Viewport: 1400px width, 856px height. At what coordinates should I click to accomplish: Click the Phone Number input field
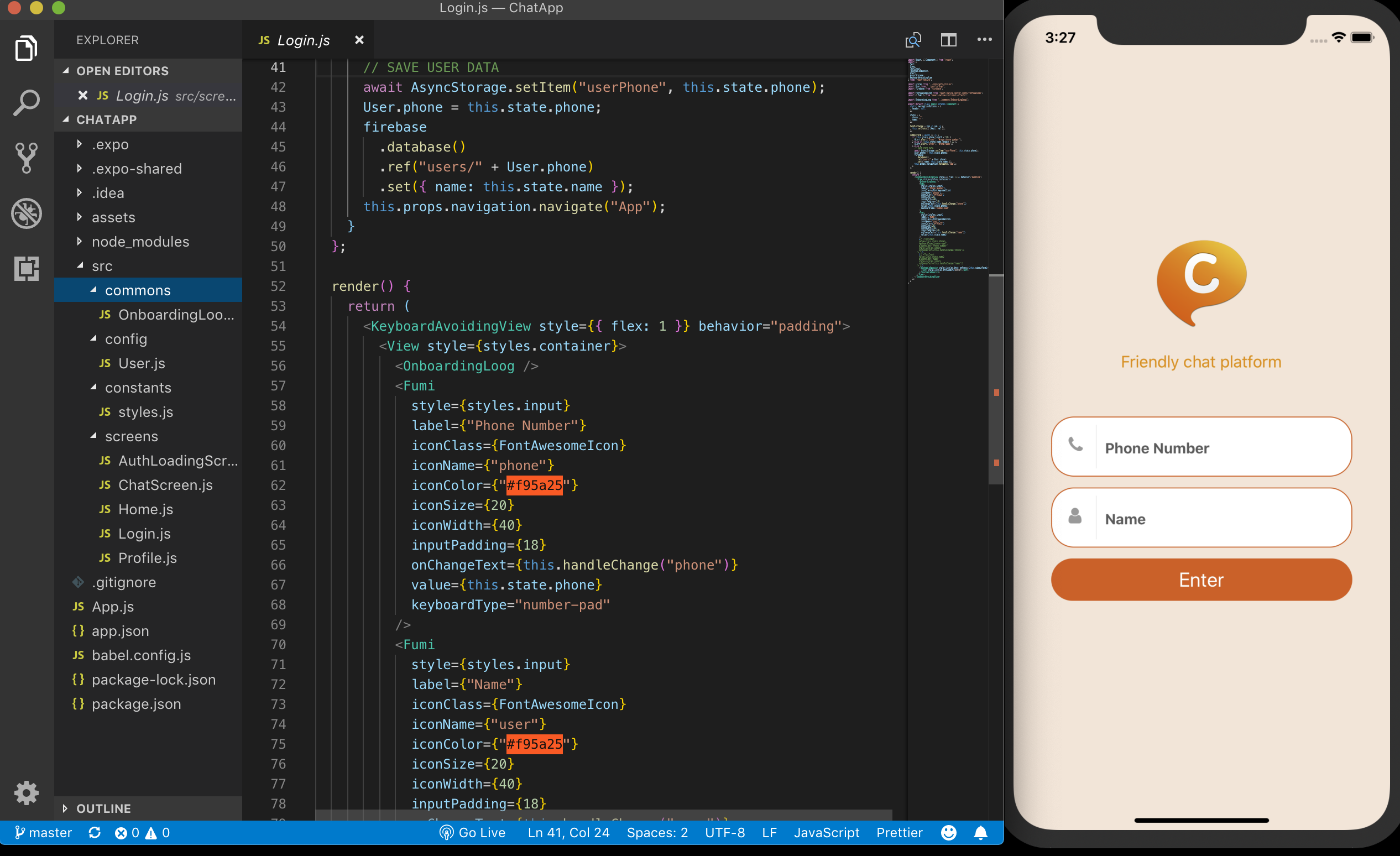click(1200, 447)
